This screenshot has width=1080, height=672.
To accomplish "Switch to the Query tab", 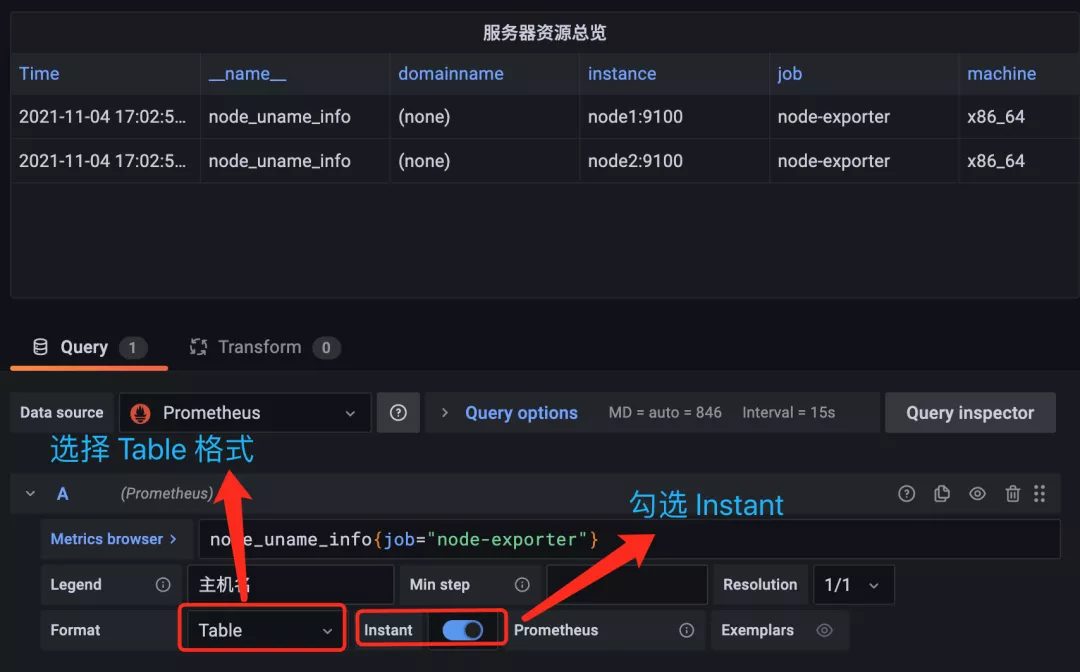I will point(89,347).
